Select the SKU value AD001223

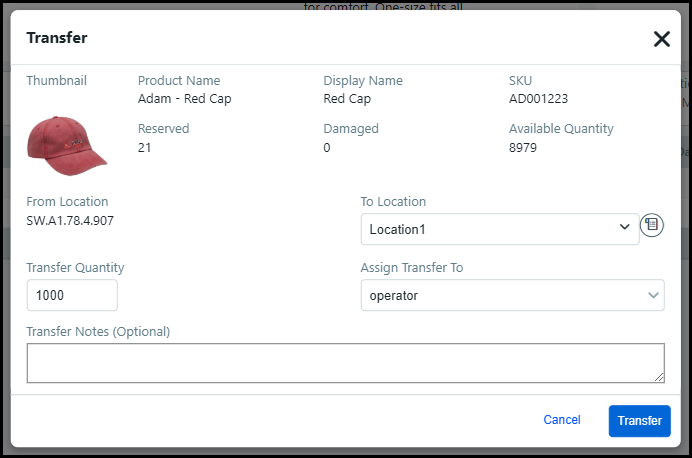(x=538, y=99)
